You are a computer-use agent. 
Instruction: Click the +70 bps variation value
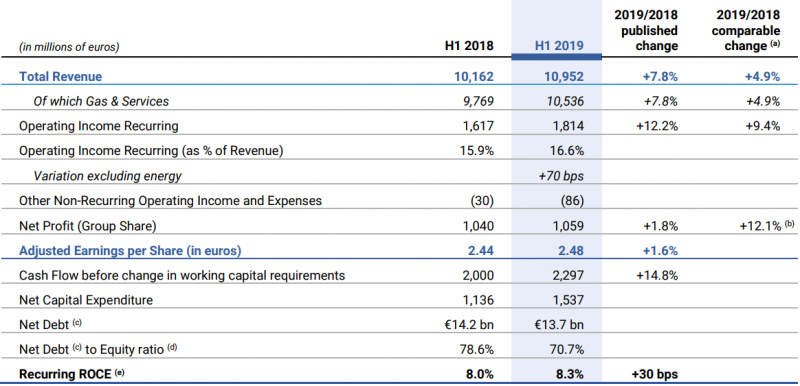(x=561, y=176)
